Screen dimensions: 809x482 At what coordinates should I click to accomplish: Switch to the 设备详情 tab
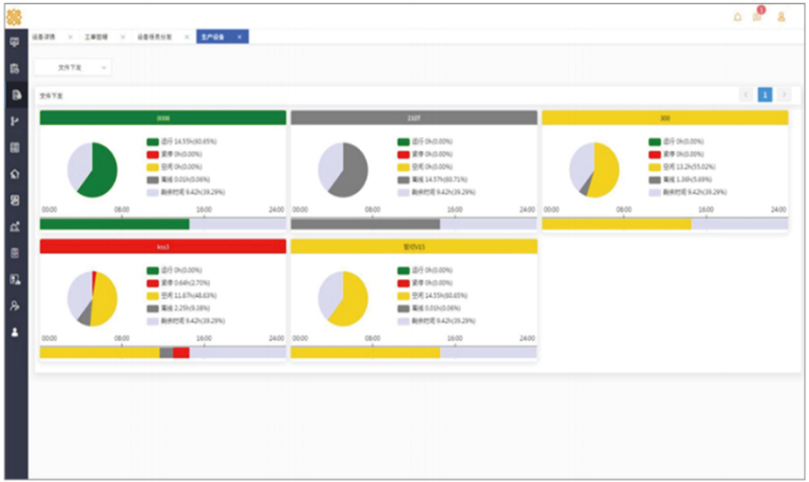(x=44, y=37)
